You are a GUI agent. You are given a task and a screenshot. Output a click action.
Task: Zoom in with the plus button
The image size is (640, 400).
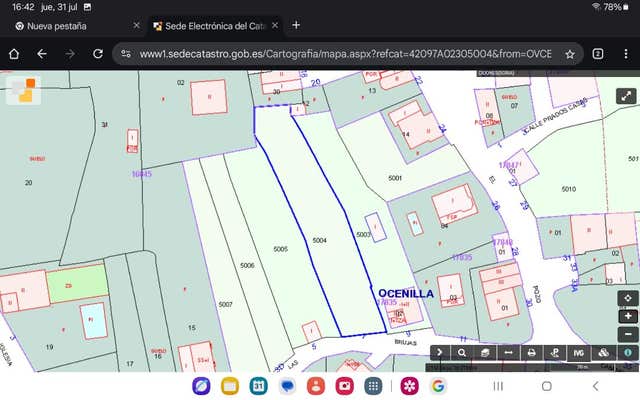click(x=627, y=316)
